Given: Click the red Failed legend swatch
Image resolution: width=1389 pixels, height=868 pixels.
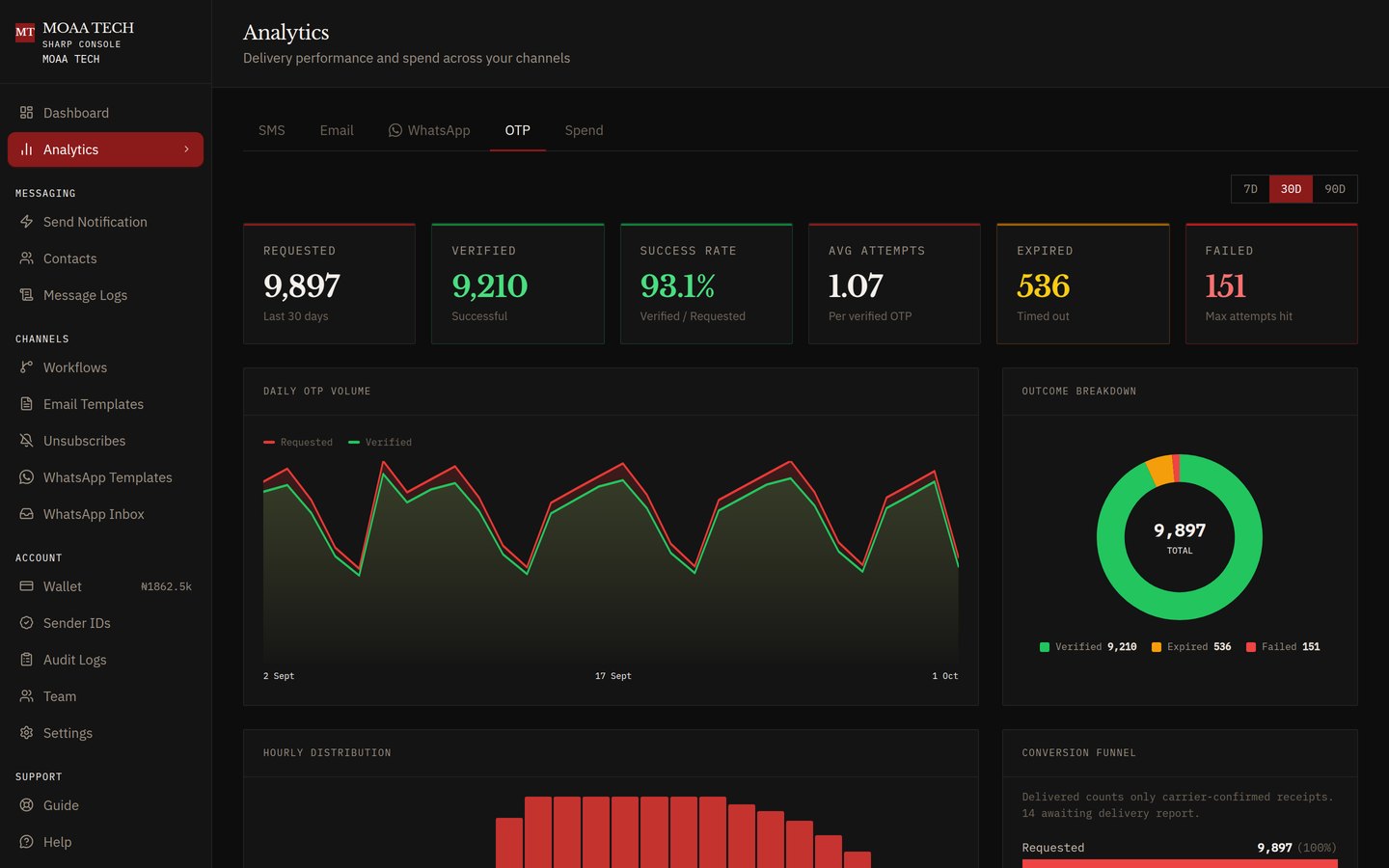Looking at the screenshot, I should 1251,647.
